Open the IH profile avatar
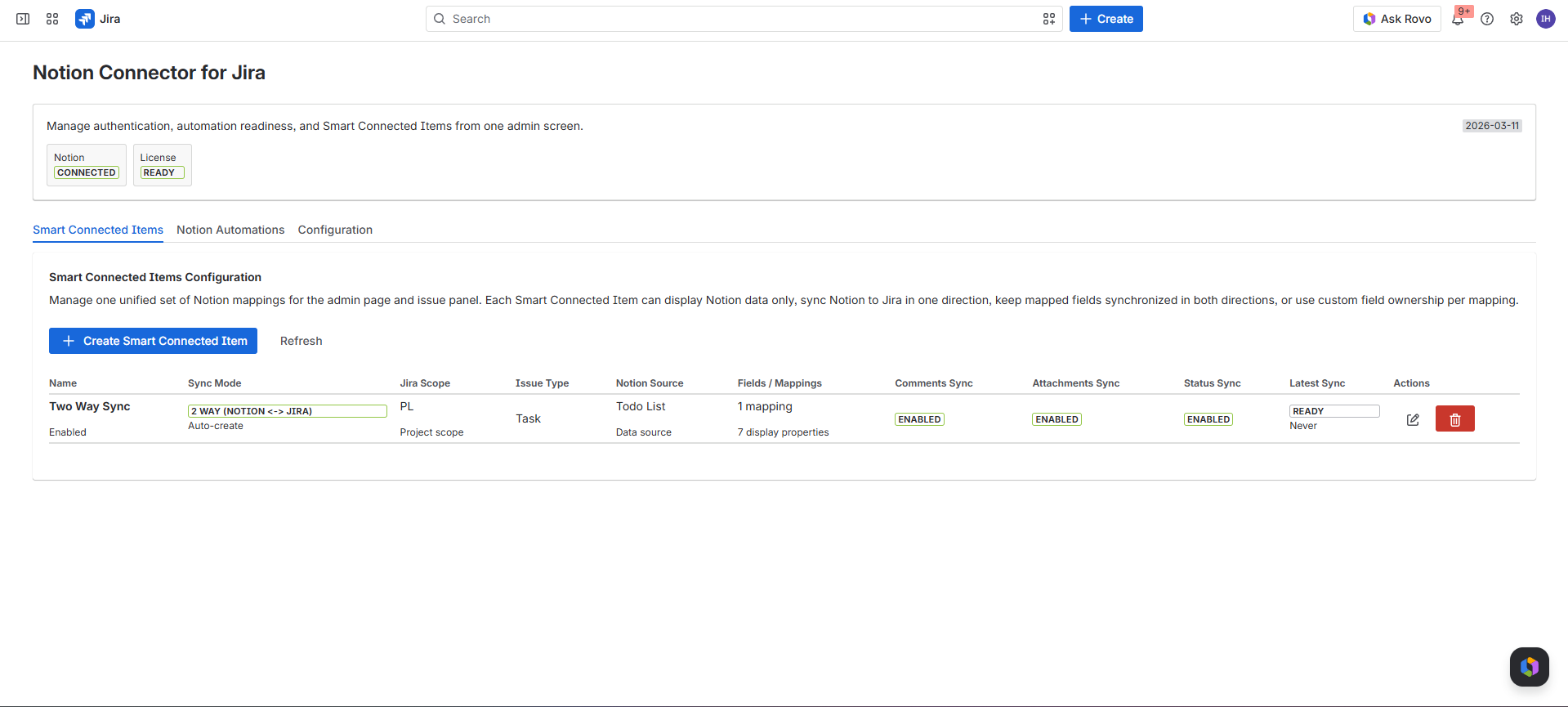 (1546, 19)
